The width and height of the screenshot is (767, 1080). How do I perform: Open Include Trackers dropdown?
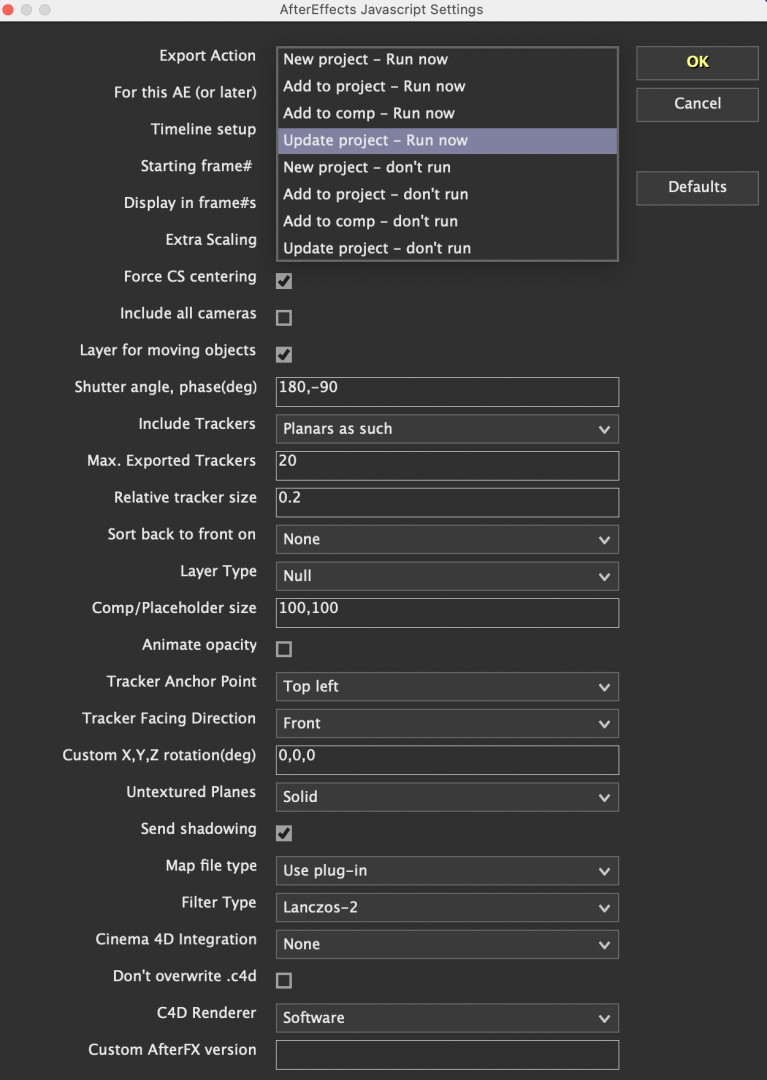point(447,429)
